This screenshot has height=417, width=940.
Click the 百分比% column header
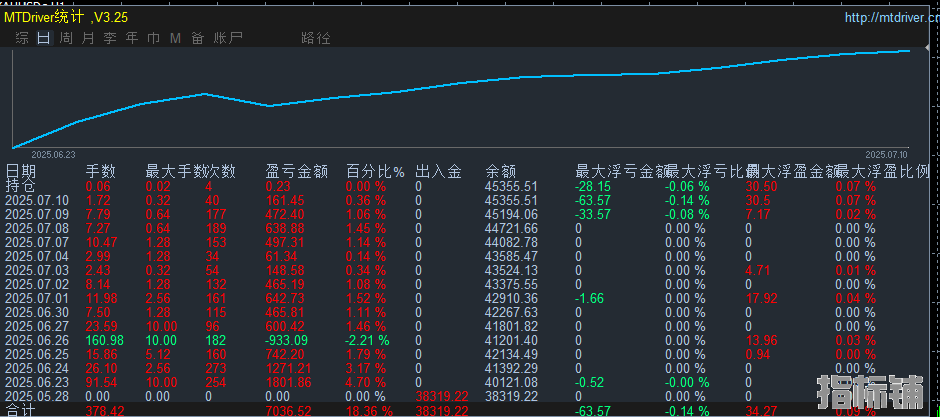pyautogui.click(x=376, y=172)
